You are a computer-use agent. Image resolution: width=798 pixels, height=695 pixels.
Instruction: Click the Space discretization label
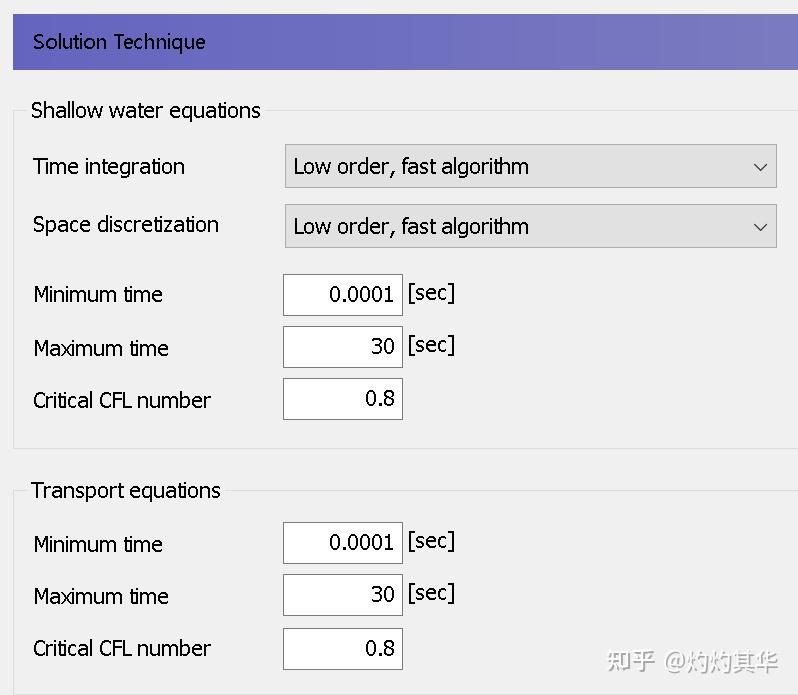(x=125, y=225)
